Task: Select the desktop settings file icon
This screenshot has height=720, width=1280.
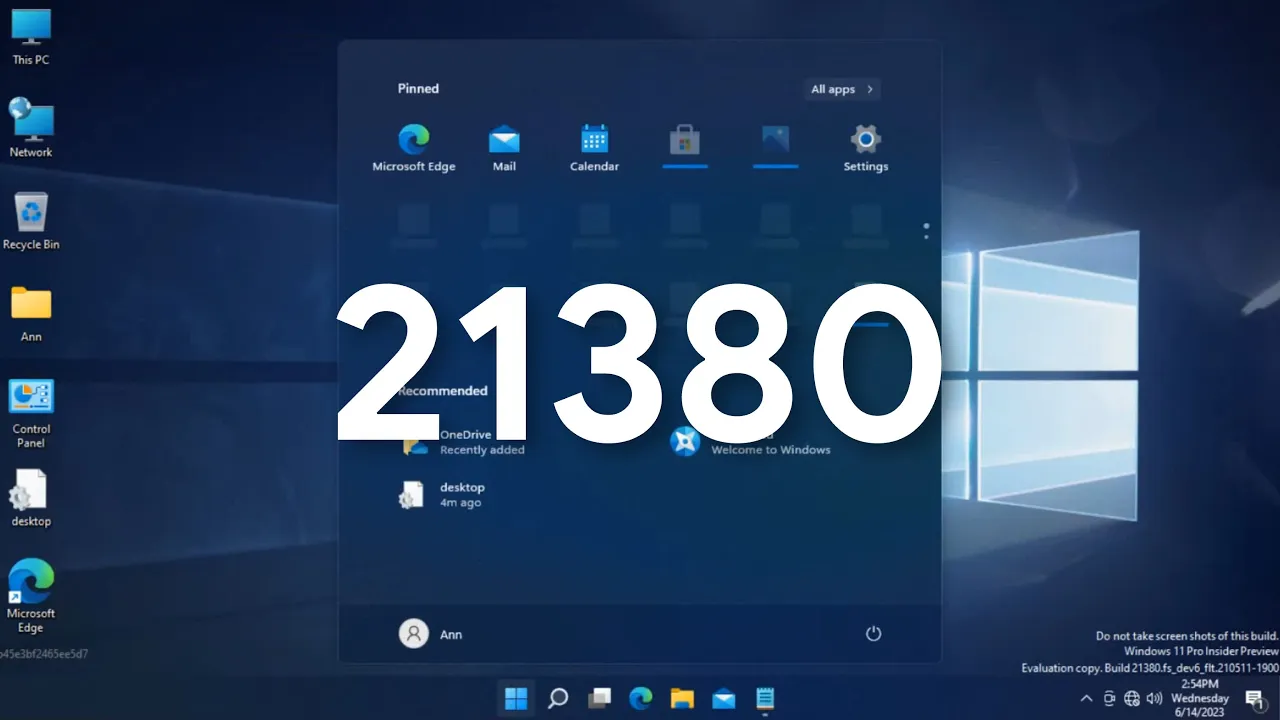Action: click(x=31, y=498)
